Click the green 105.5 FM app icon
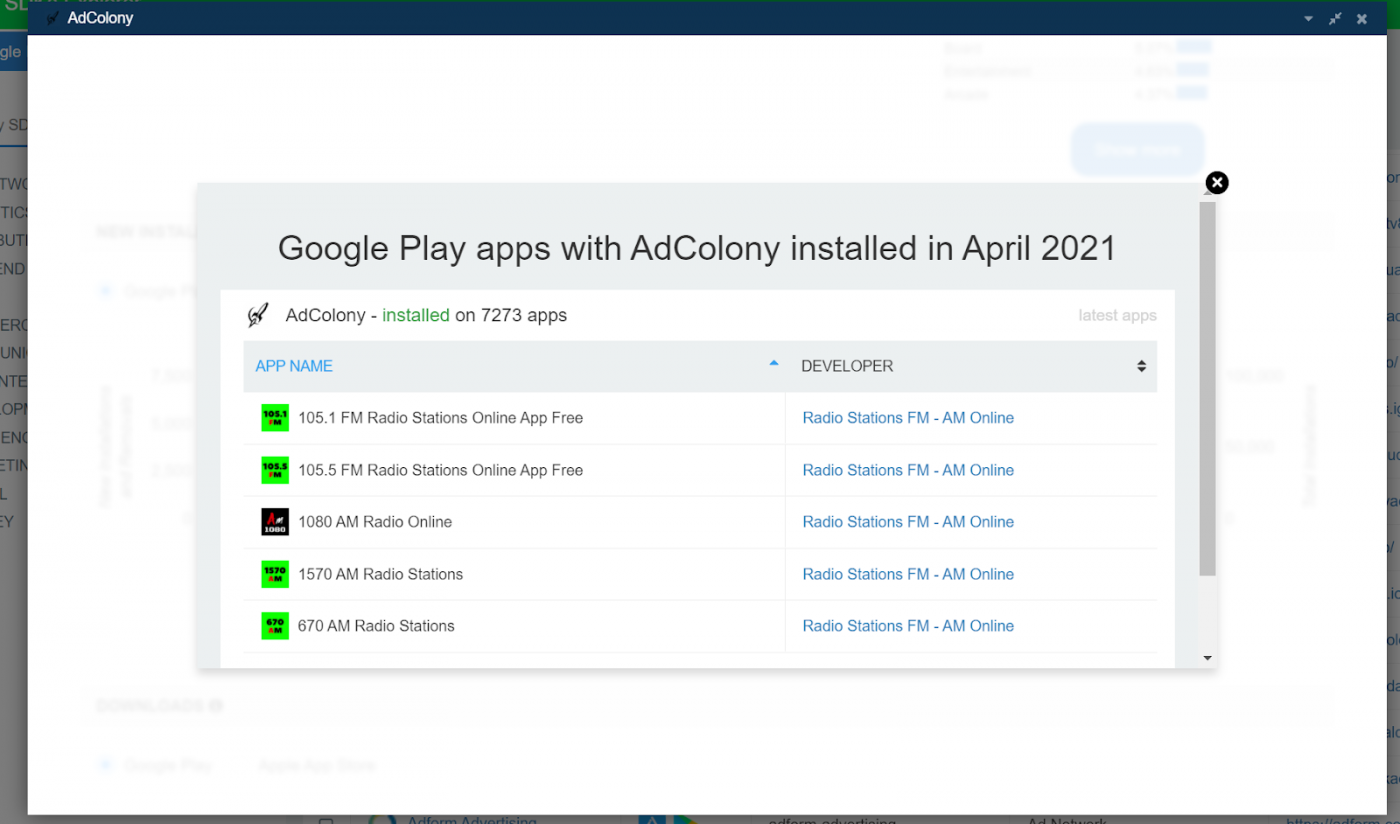Viewport: 1400px width, 824px height. tap(274, 470)
